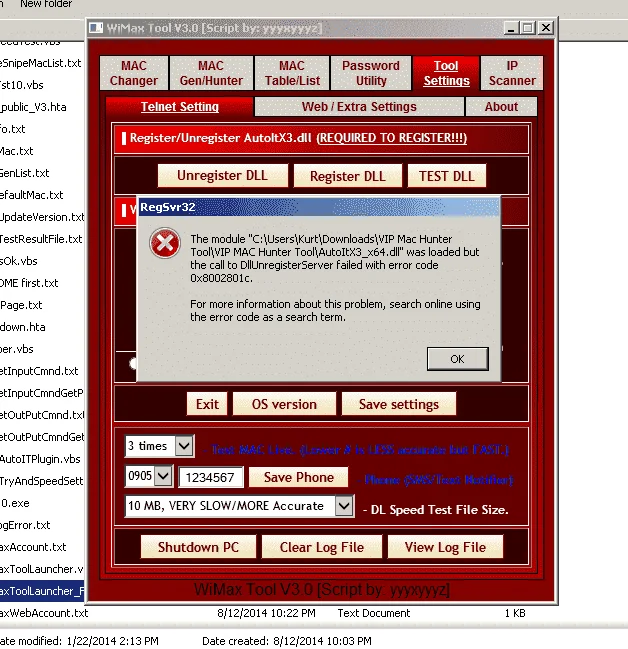Minimize the WiMax Tool window
Viewport: 628px width, 649px height.
(511, 28)
